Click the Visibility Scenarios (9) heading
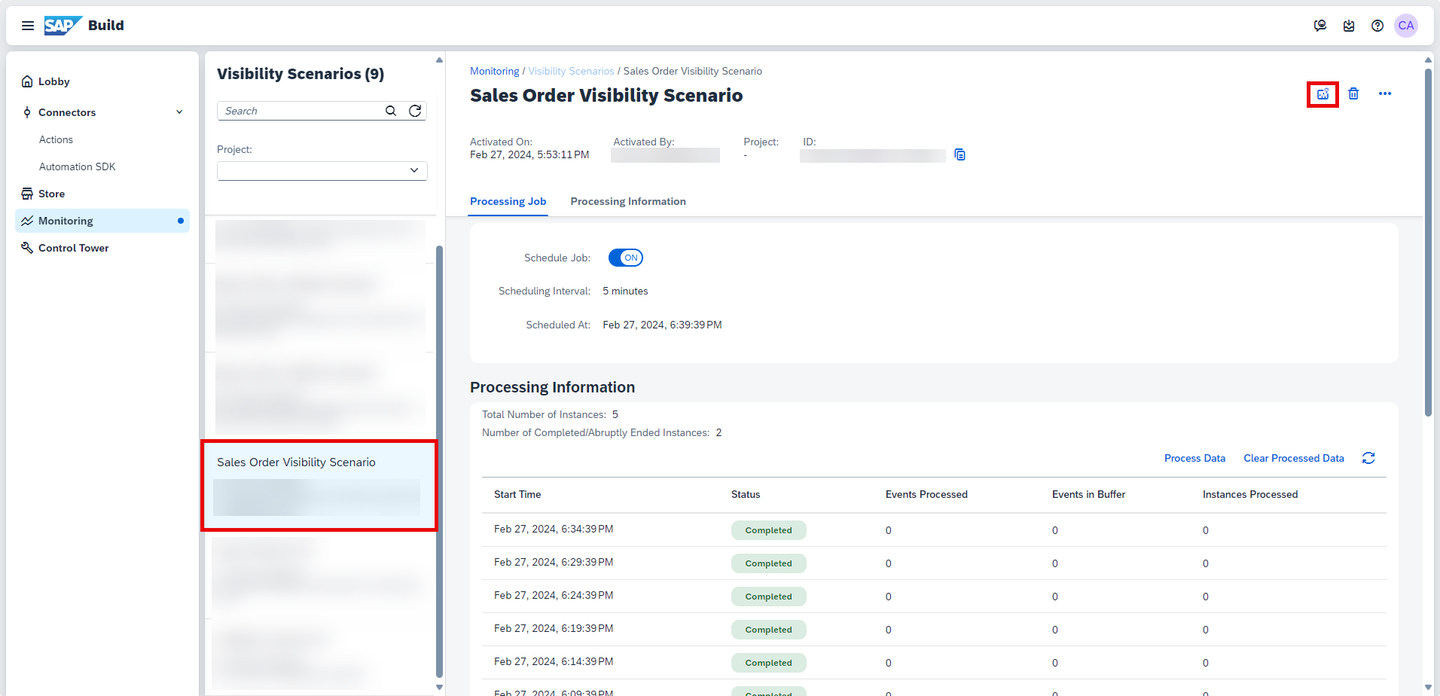Viewport: 1440px width, 696px height. point(300,74)
